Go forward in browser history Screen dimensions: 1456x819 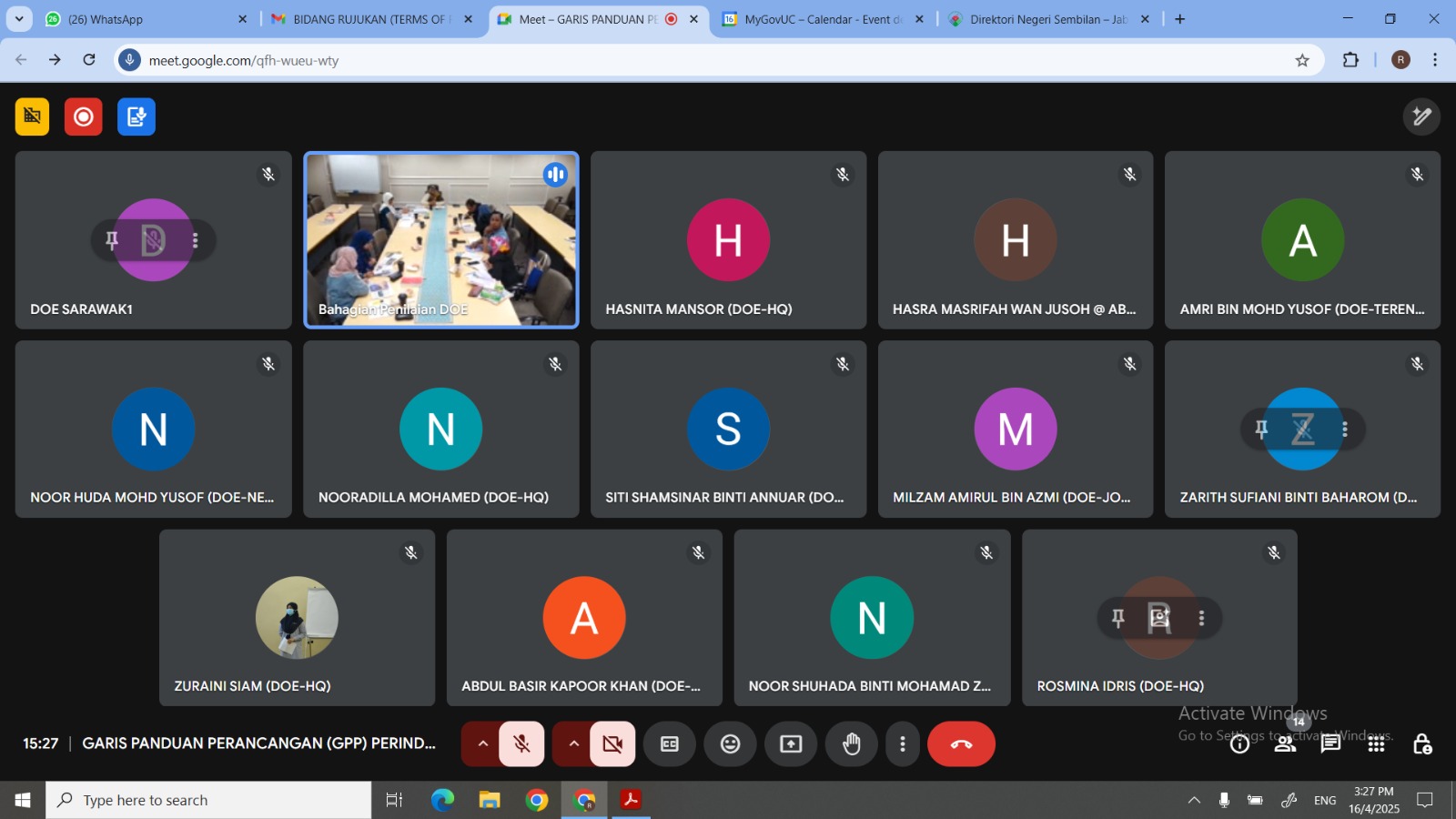(x=55, y=60)
